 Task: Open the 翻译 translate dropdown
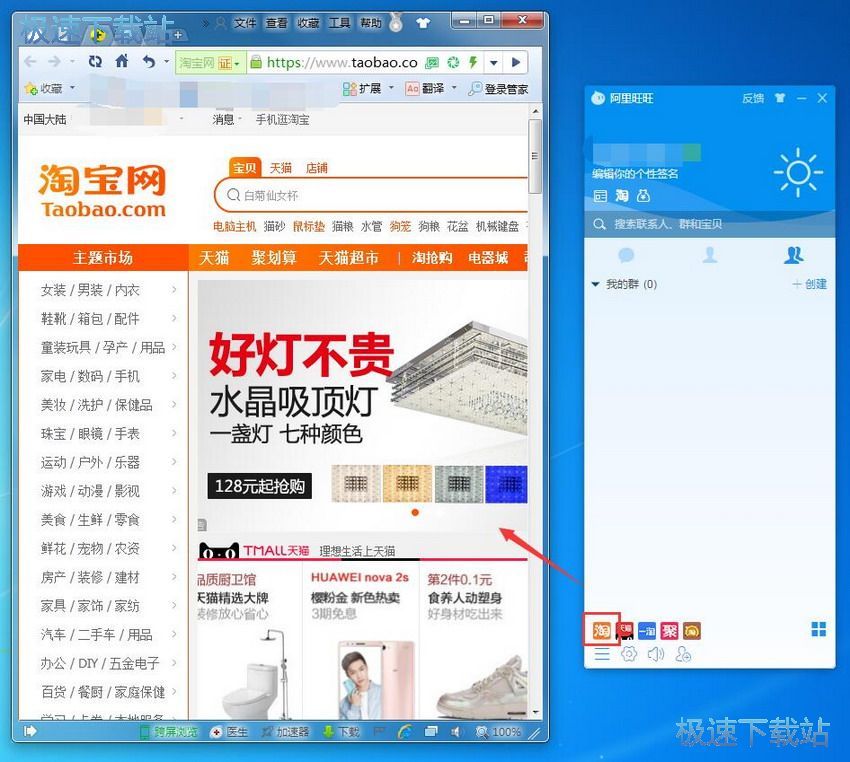431,88
